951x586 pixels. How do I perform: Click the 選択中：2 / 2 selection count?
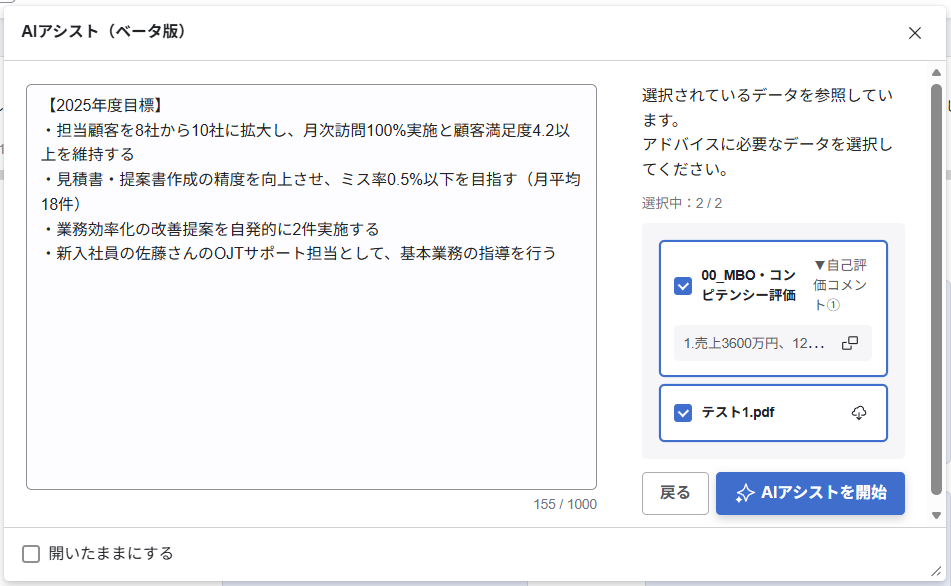[x=681, y=203]
